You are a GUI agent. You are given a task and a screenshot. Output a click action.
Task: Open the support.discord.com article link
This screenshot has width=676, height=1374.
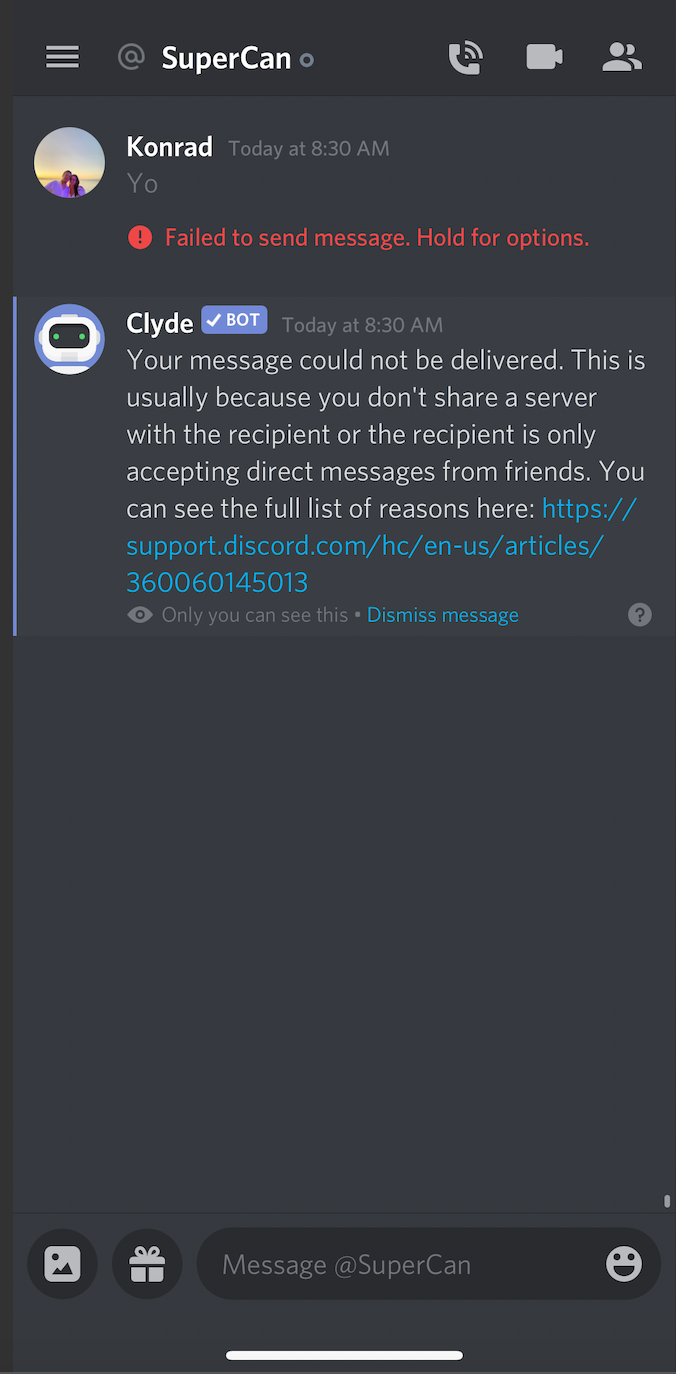381,545
